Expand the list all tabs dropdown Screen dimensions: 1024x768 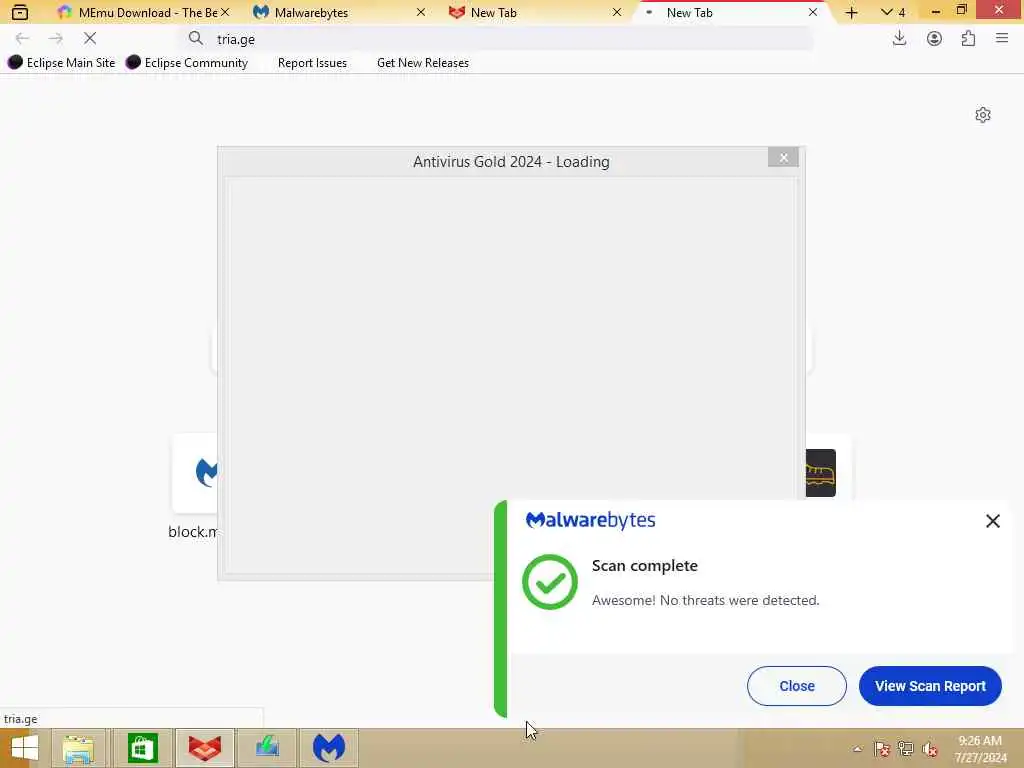pos(893,12)
